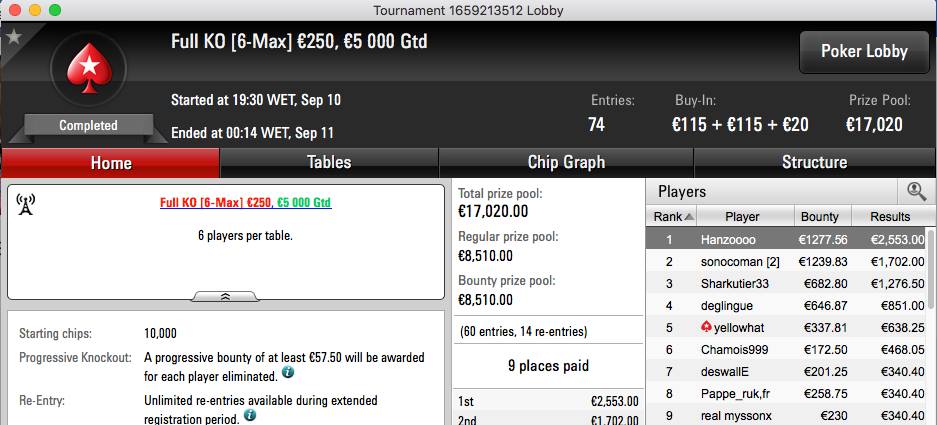Viewport: 937px width, 425px height.
Task: Select player Hanzoooo row
Action: point(786,240)
